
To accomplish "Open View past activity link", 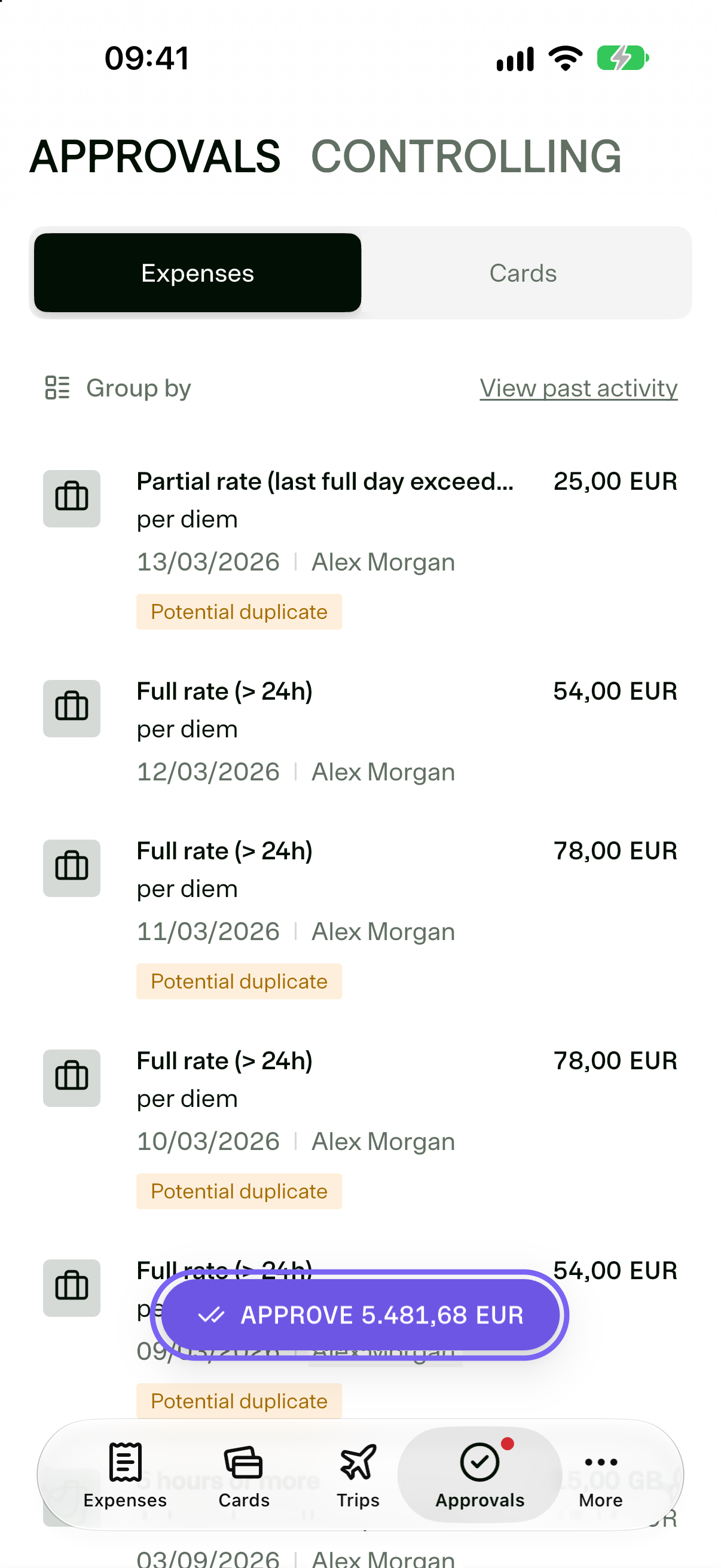I will [579, 388].
